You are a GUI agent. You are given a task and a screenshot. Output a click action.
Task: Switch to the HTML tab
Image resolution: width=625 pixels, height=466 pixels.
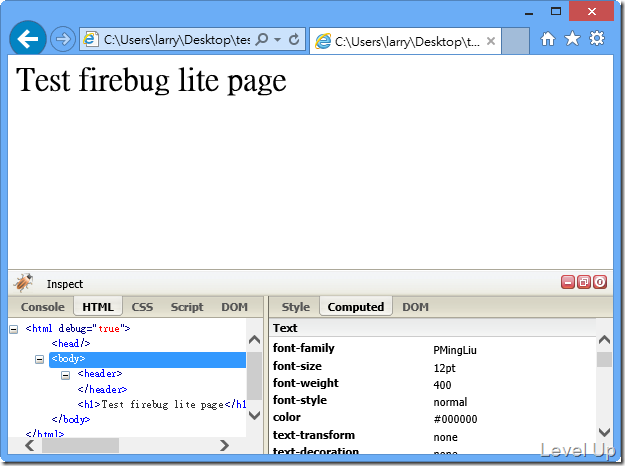tap(98, 307)
